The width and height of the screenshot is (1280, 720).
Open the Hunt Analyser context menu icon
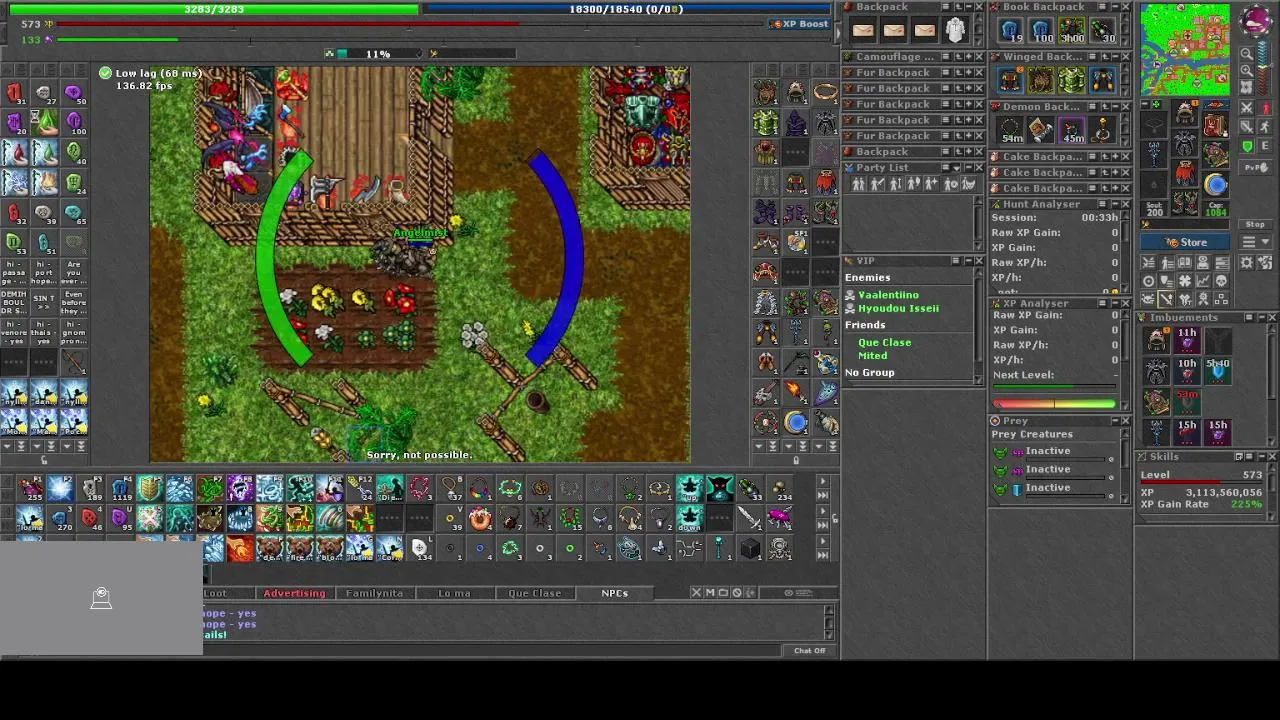pos(1102,204)
